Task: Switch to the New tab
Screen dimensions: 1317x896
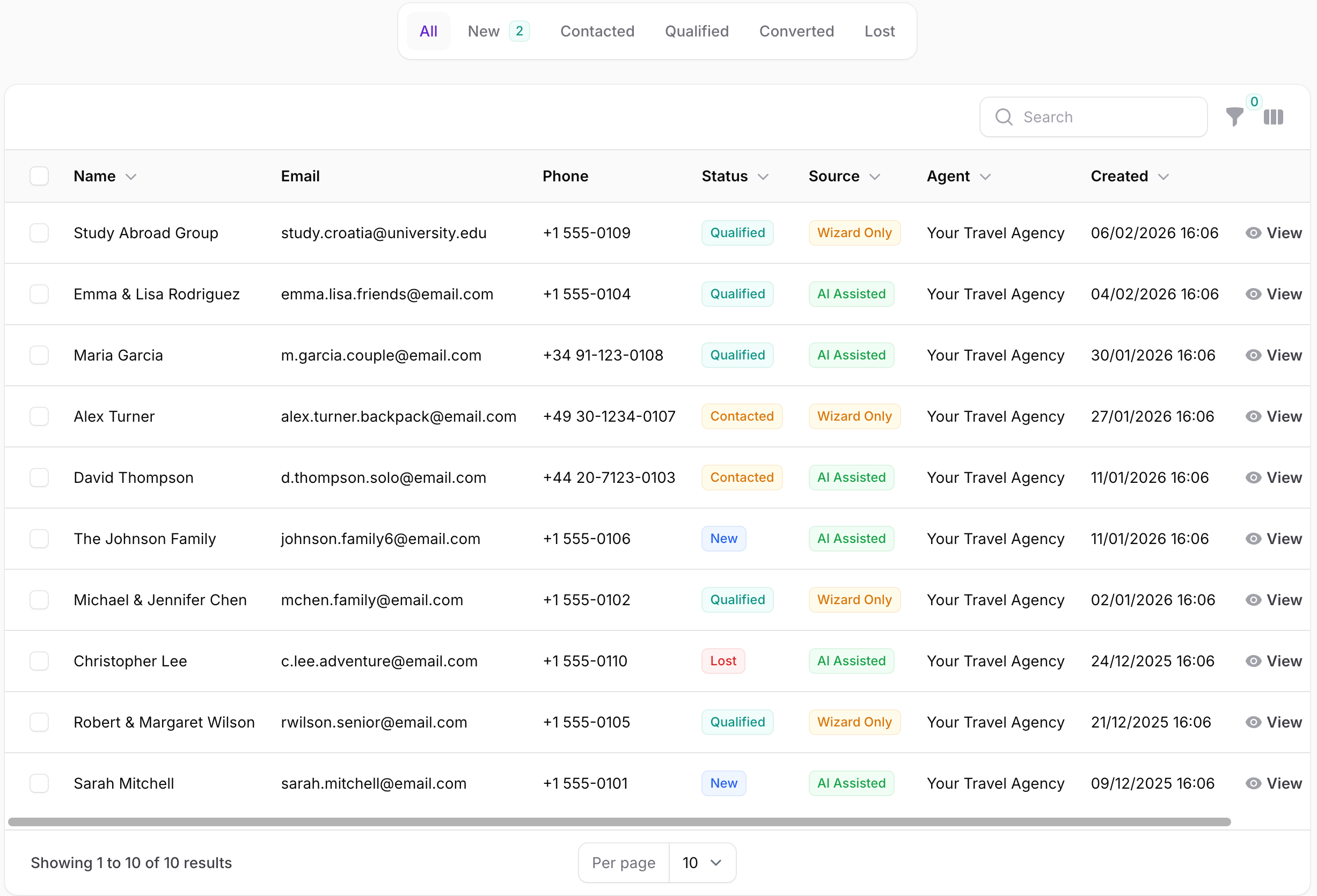Action: click(484, 31)
